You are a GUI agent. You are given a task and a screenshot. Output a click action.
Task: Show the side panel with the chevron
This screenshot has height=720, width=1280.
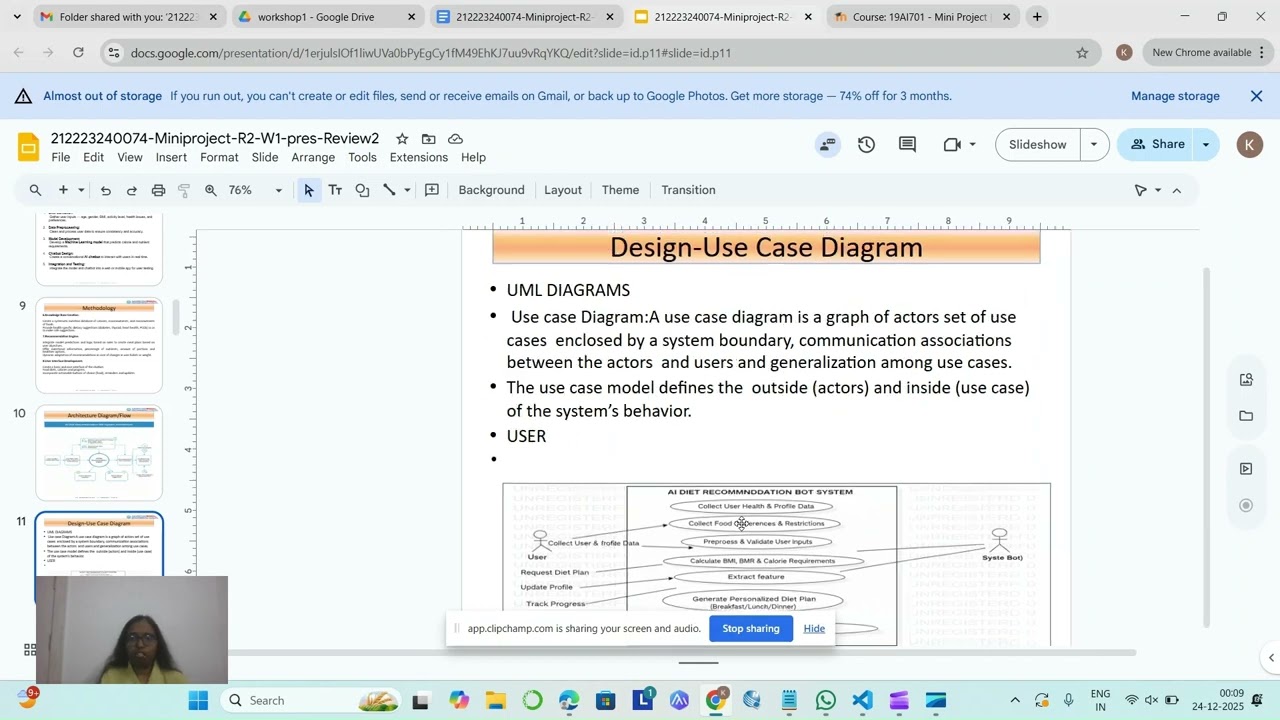pyautogui.click(x=1271, y=658)
